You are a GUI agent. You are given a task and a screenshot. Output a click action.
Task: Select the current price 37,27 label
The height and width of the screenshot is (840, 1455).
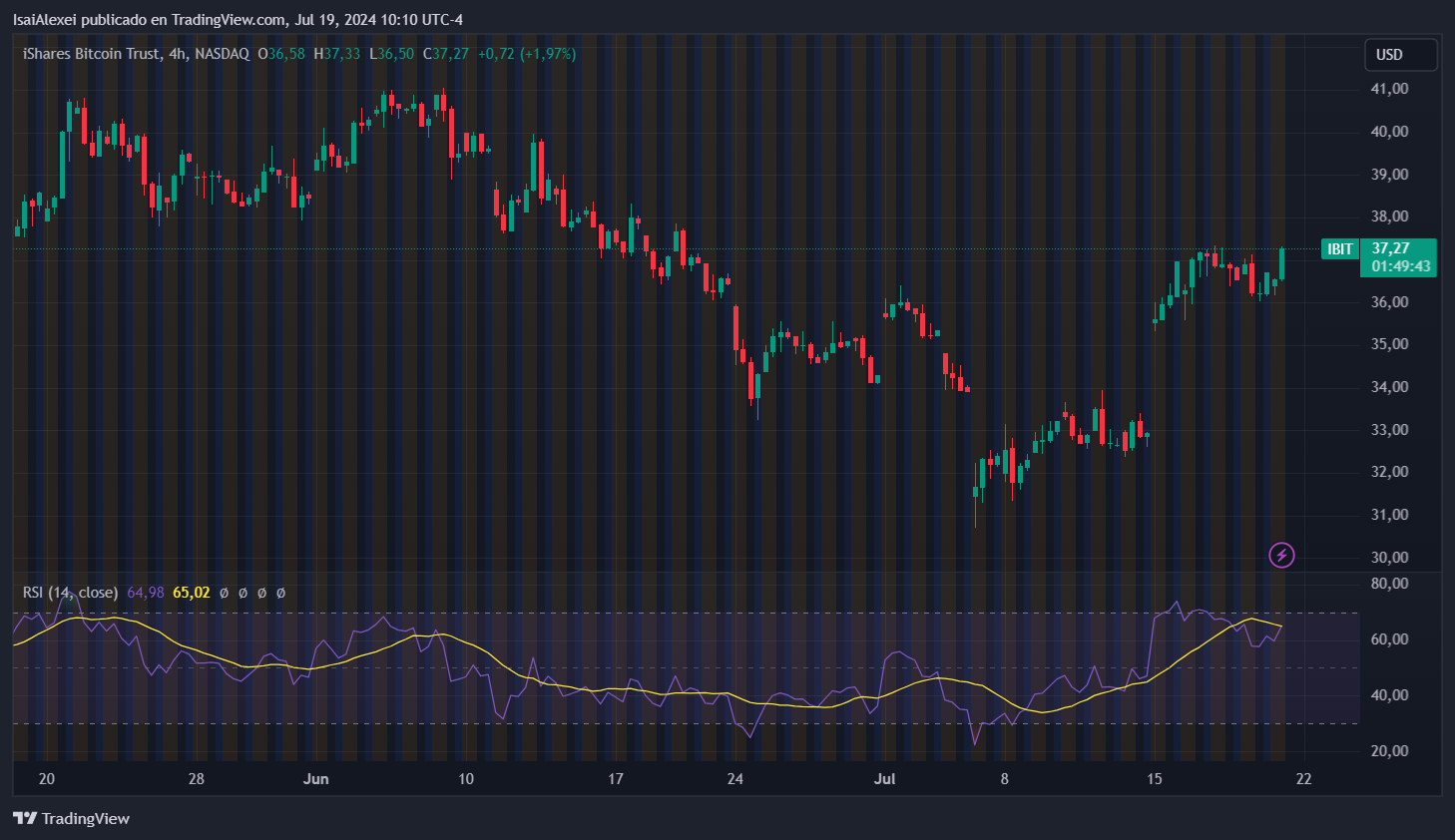click(x=1390, y=248)
